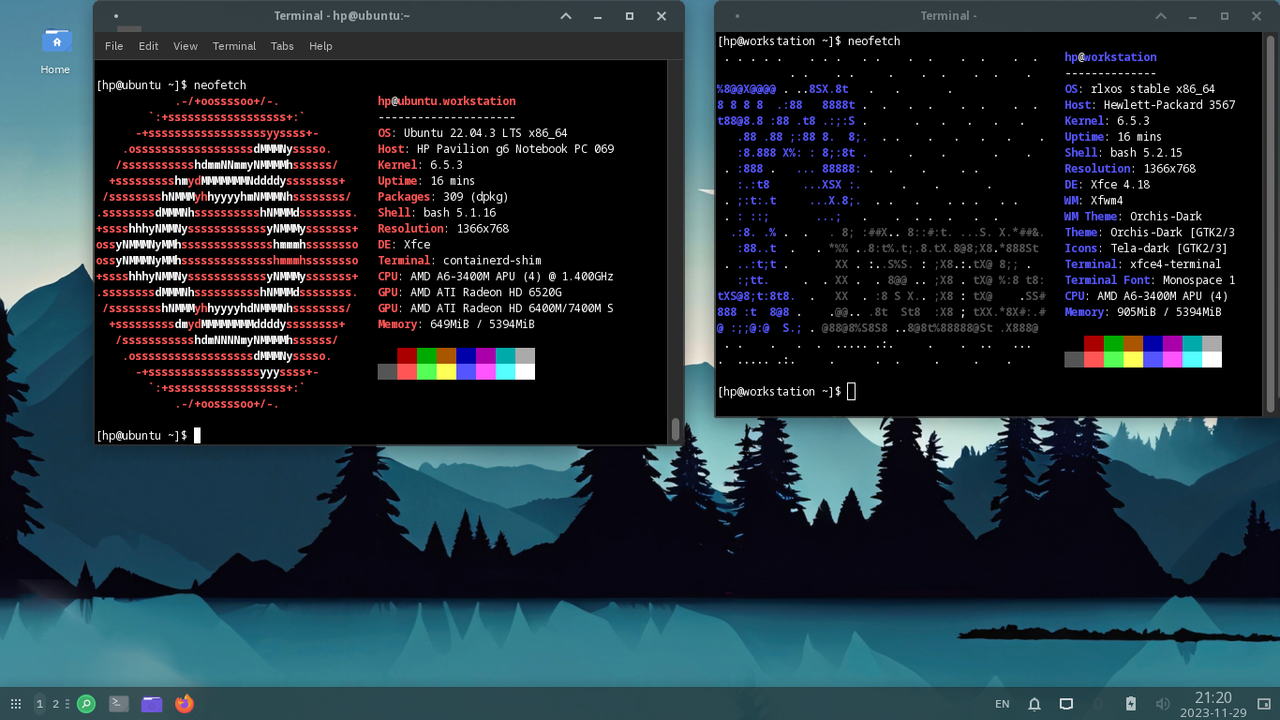Open the purple file manager taskbar icon
1280x720 pixels.
click(152, 704)
